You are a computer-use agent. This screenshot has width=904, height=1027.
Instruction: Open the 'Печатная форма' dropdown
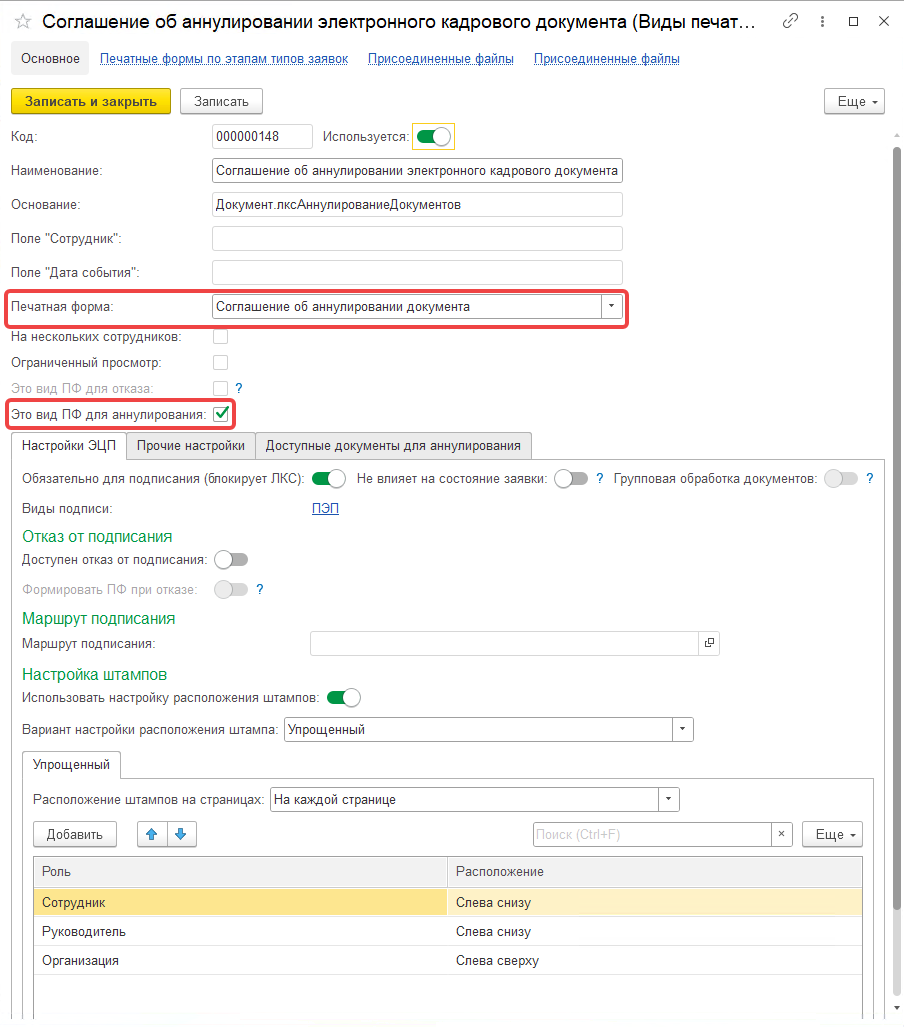(x=612, y=307)
